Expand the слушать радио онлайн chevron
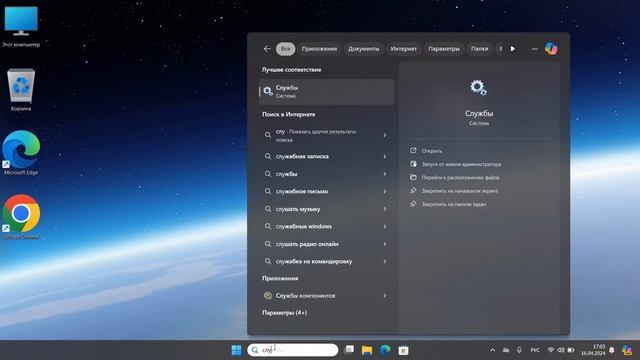The width and height of the screenshot is (640, 360). [384, 244]
